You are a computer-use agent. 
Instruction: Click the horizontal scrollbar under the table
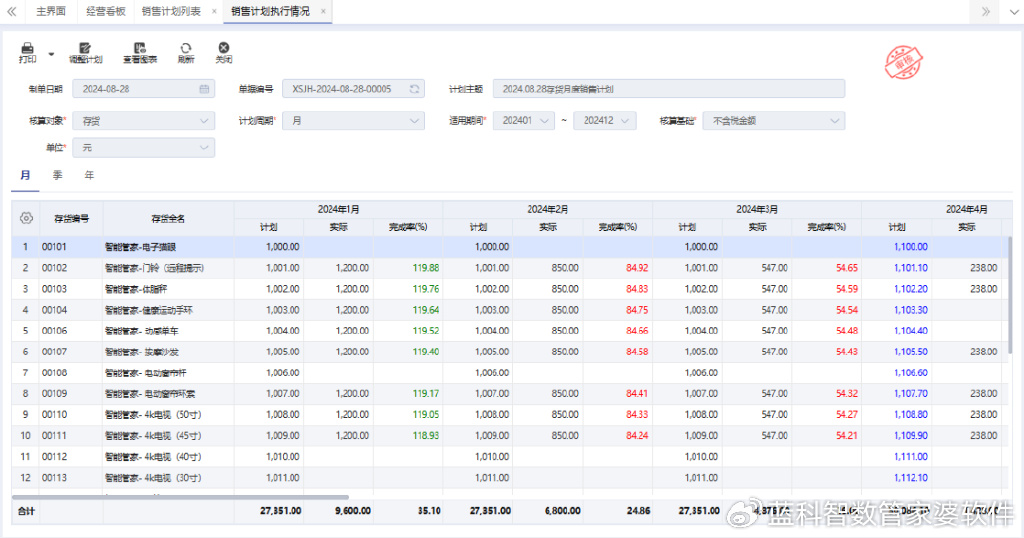(180, 497)
